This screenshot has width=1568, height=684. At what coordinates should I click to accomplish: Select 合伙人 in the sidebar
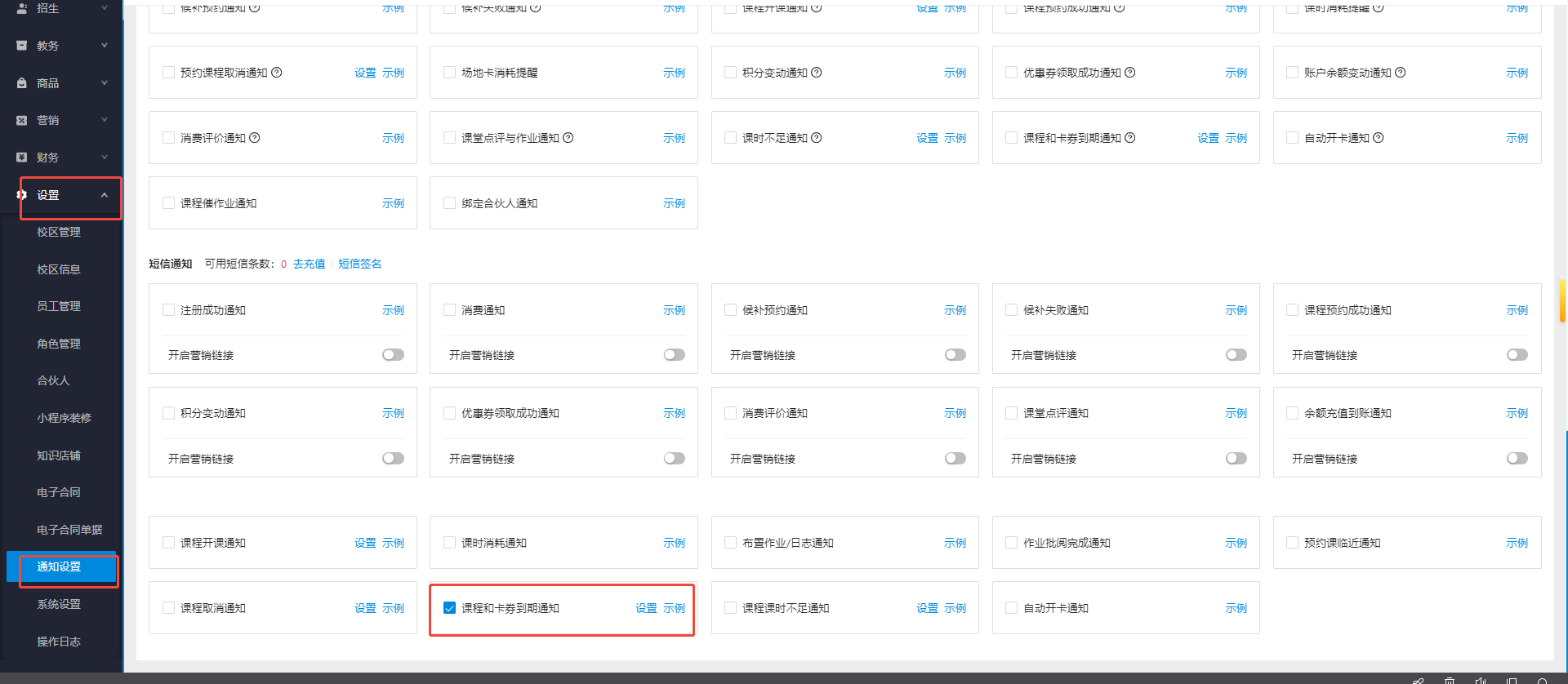[x=53, y=380]
